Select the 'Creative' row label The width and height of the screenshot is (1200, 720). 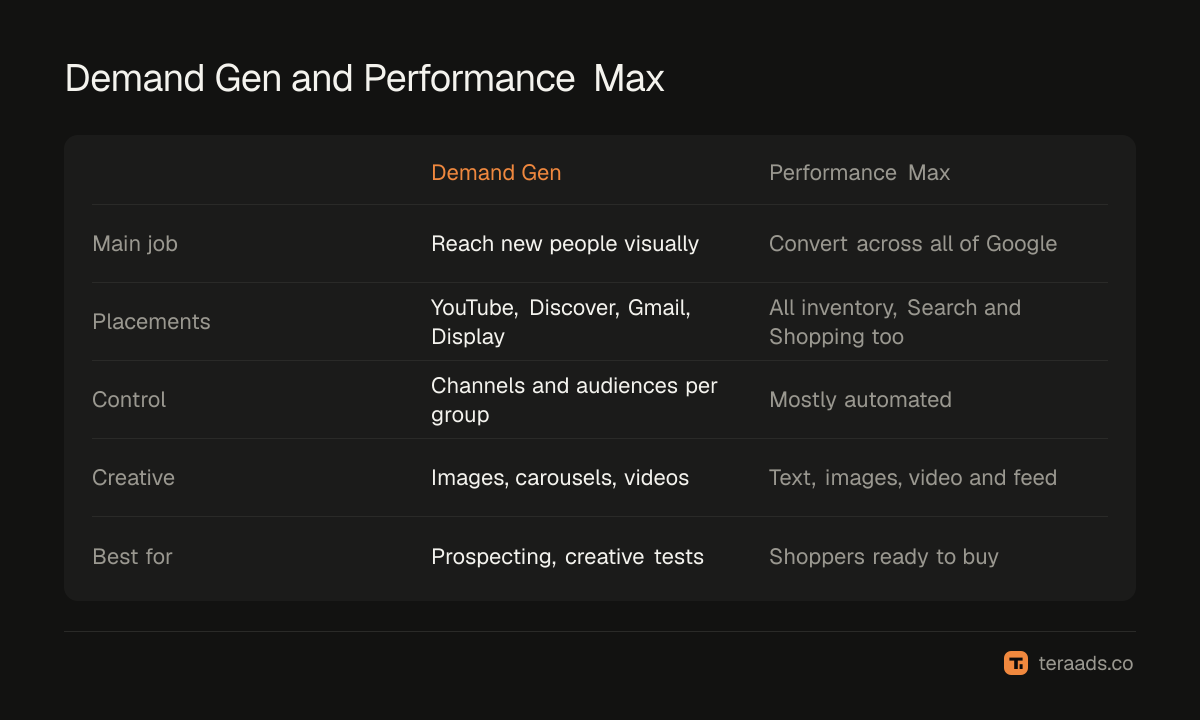click(x=133, y=478)
